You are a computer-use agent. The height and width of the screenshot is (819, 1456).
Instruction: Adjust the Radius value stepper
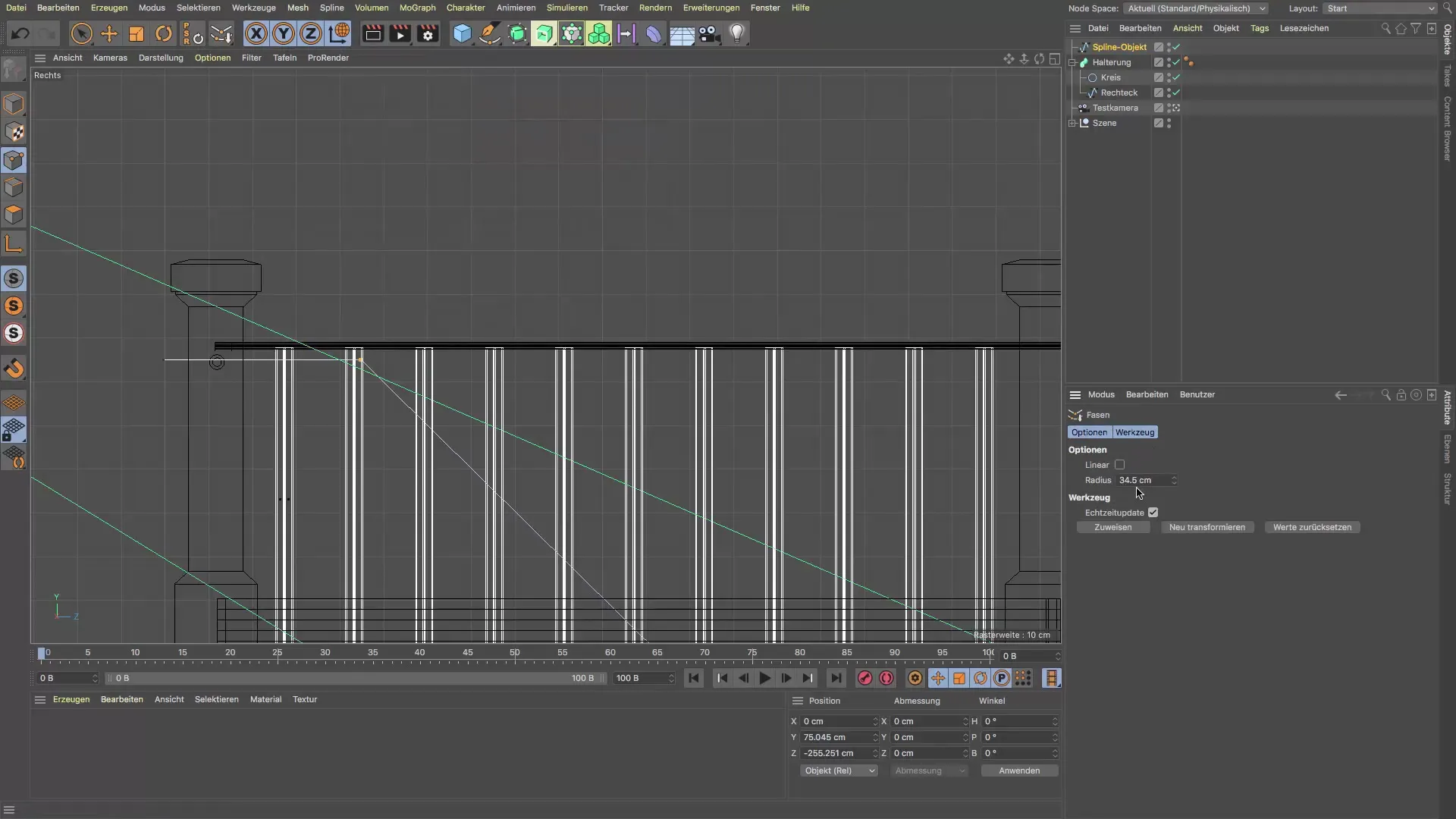[1174, 480]
